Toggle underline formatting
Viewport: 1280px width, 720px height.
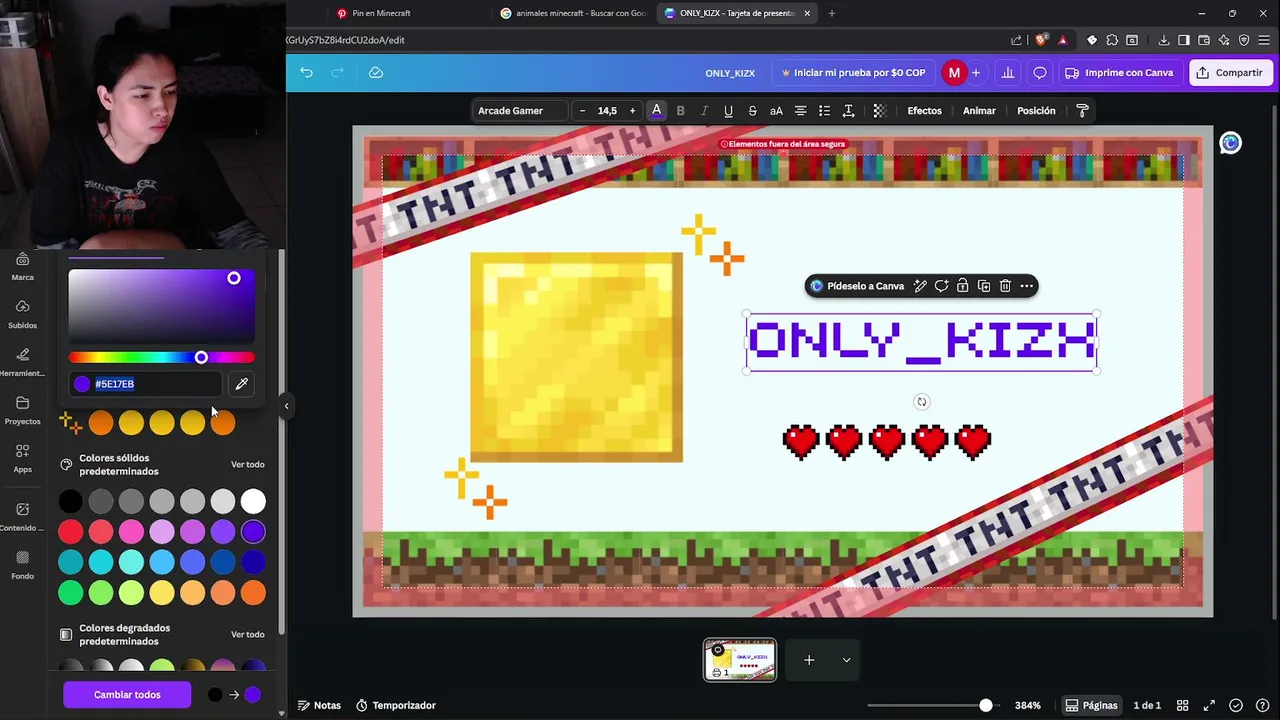click(x=728, y=111)
